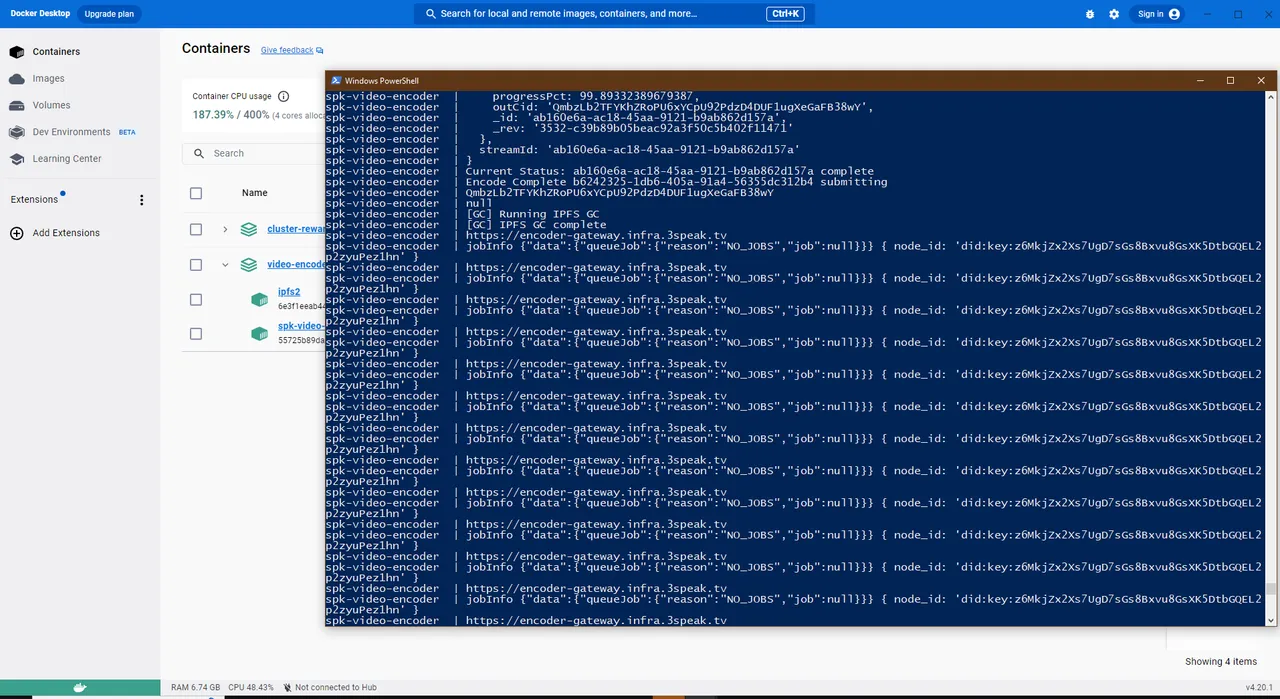
Task: Click the BETA badge beside Dev Environments
Action: click(x=127, y=132)
